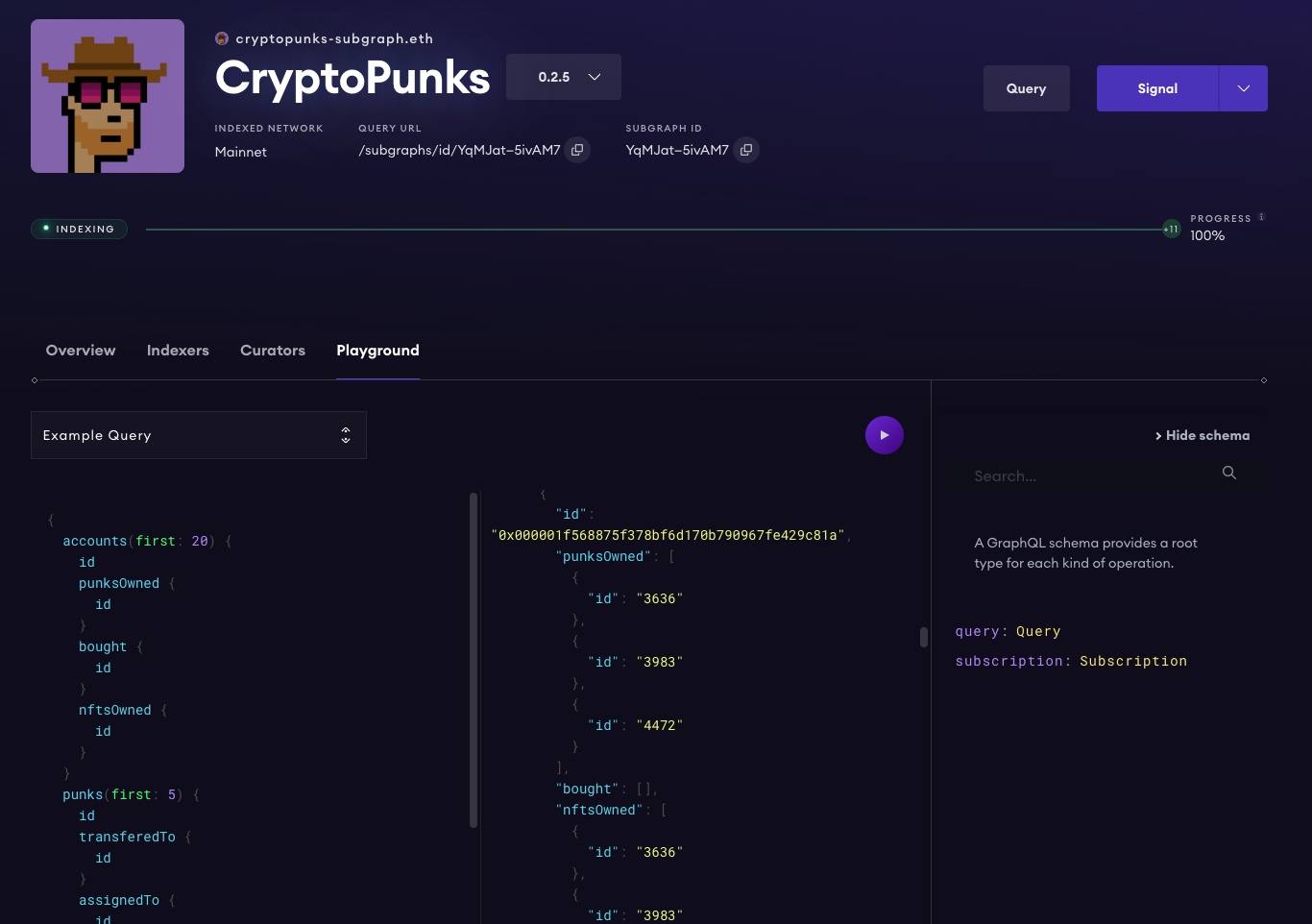Viewport: 1312px width, 924px height.
Task: Switch to the Indexers tab
Action: [178, 351]
